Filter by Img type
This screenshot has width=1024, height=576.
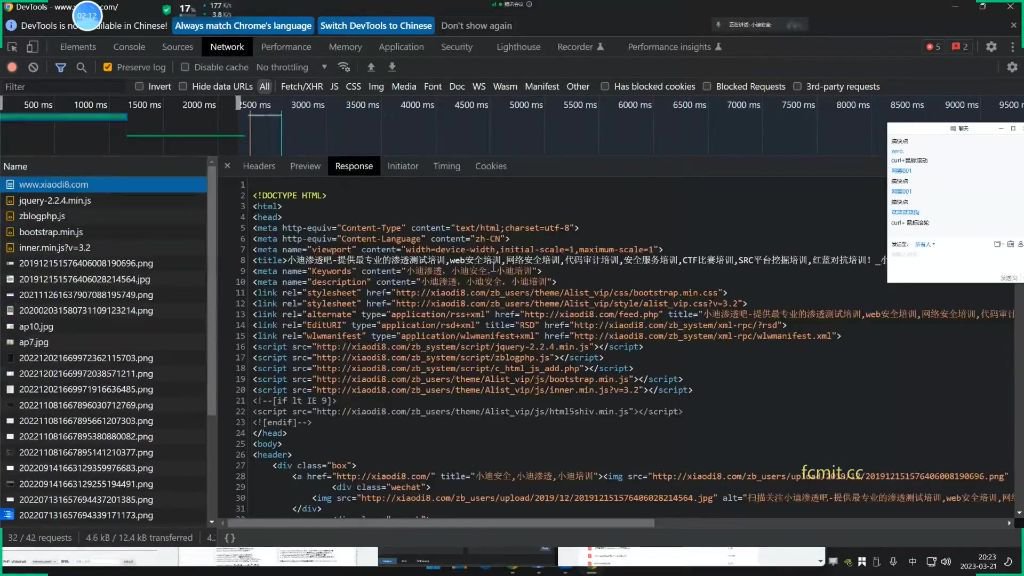(x=376, y=86)
